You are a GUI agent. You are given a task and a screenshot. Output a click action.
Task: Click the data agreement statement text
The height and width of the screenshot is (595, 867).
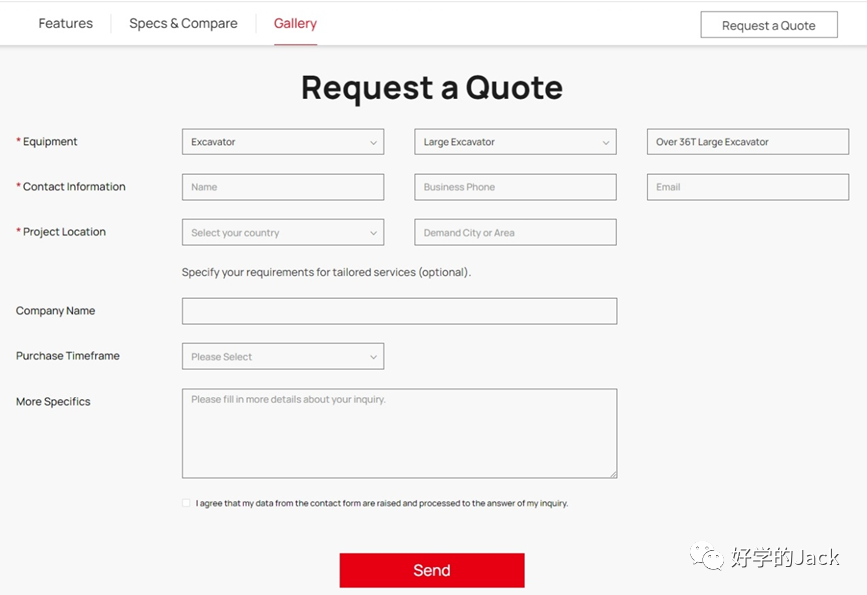tap(382, 503)
